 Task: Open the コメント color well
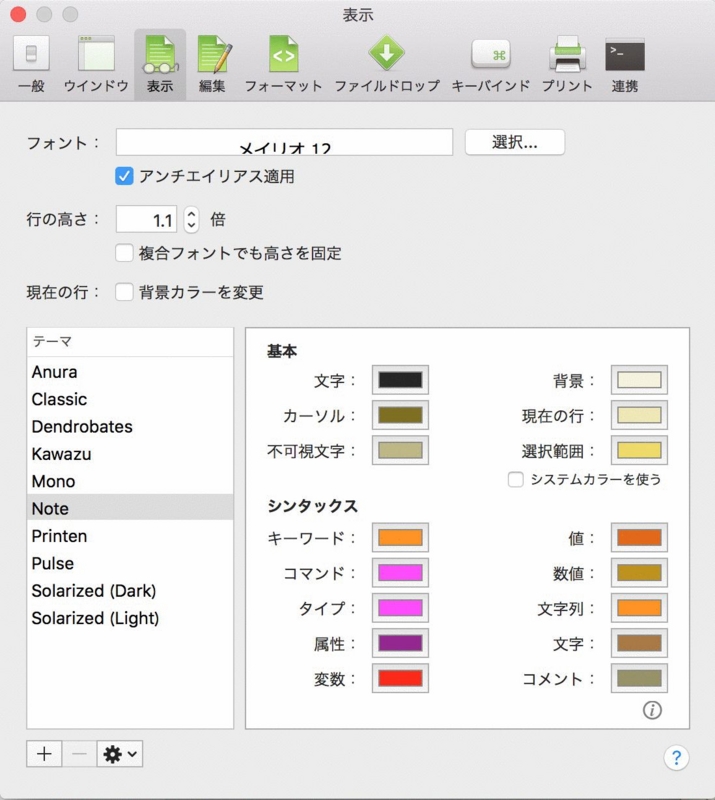click(639, 679)
